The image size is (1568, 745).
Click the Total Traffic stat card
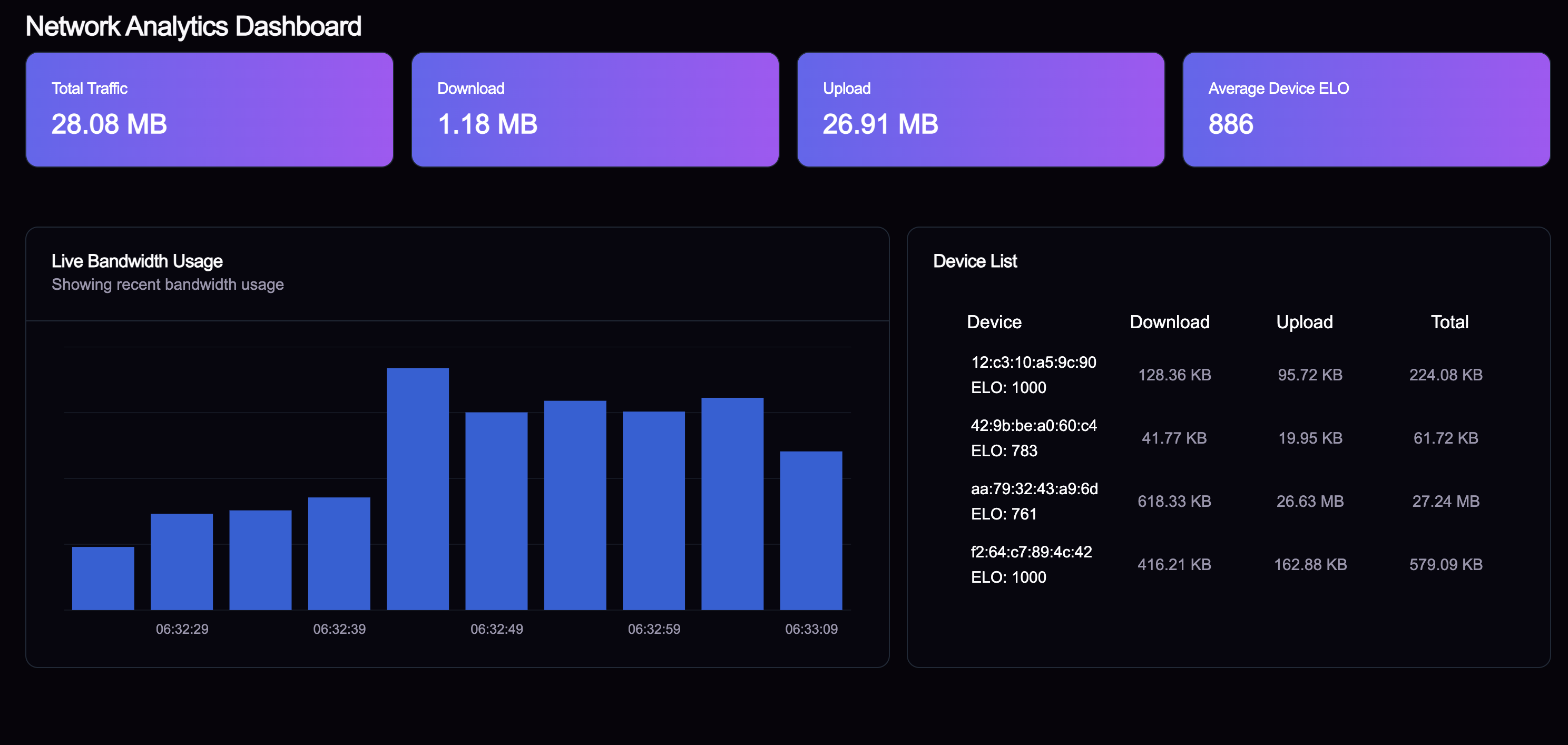click(x=209, y=110)
